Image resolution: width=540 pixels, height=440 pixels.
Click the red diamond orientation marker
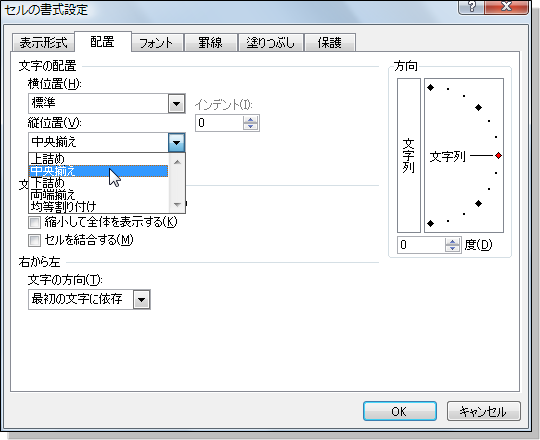pyautogui.click(x=498, y=156)
